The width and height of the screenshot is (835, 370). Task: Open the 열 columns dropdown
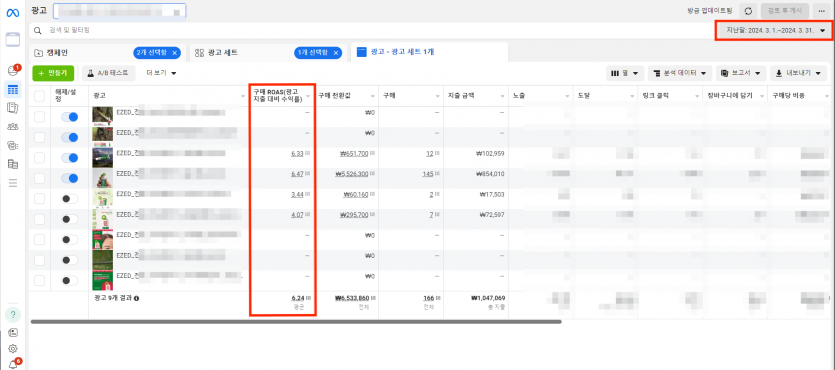click(625, 73)
